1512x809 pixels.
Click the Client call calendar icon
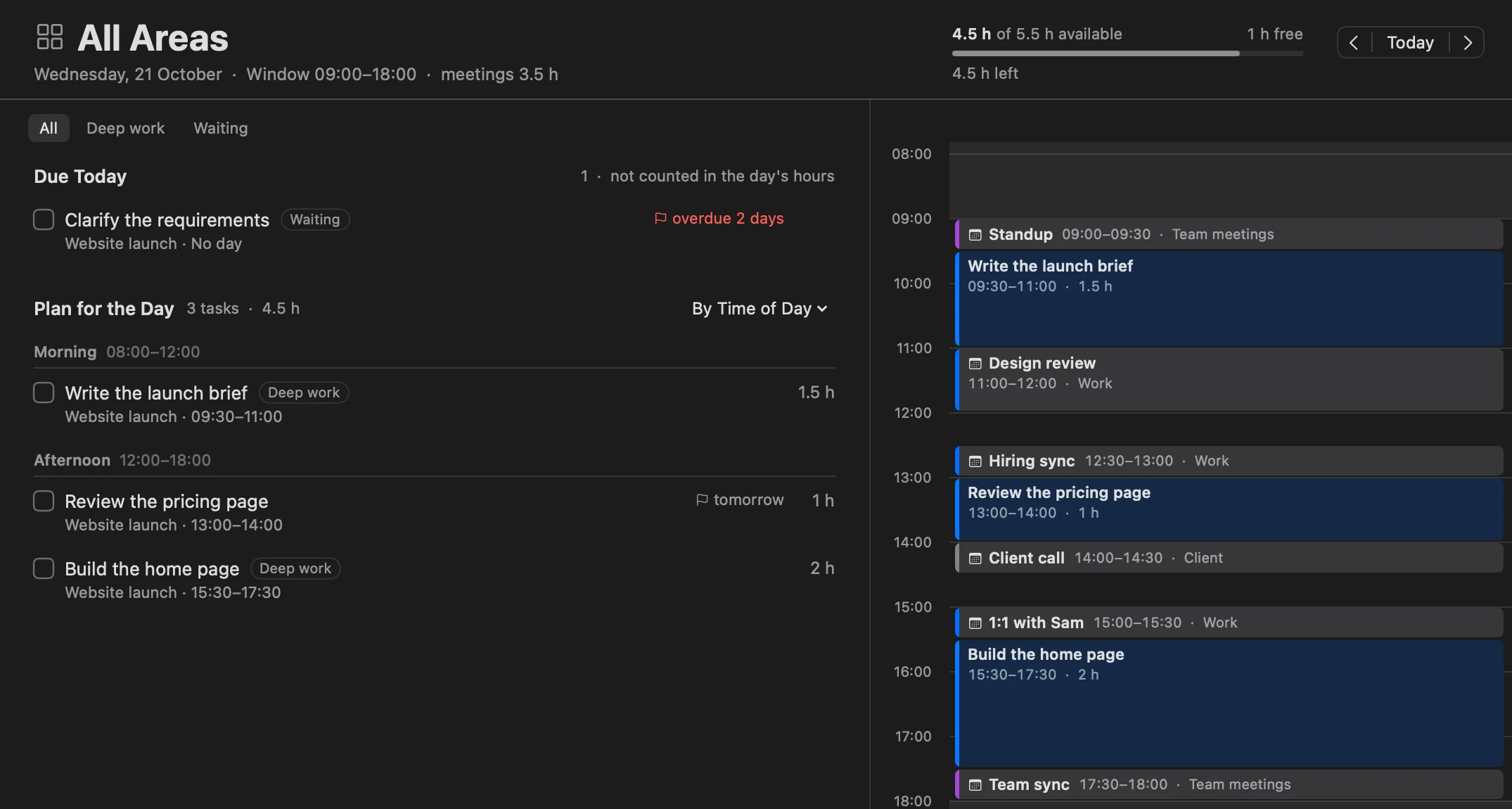(x=975, y=559)
